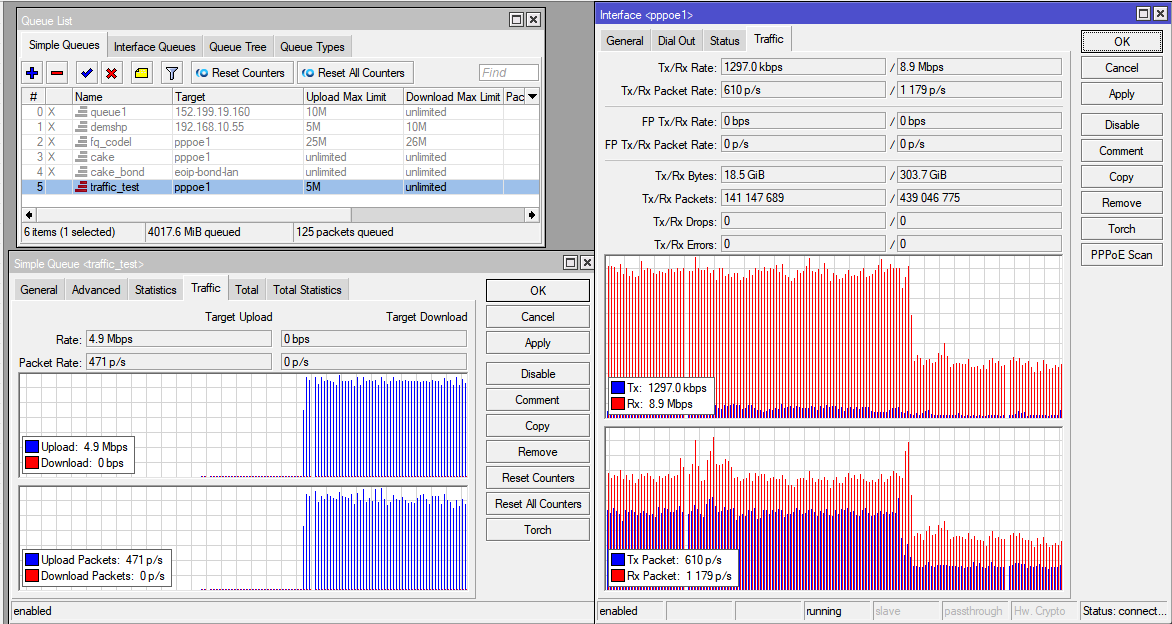Click Disable in Simple Queue window
Image resolution: width=1172 pixels, height=624 pixels.
pos(537,374)
